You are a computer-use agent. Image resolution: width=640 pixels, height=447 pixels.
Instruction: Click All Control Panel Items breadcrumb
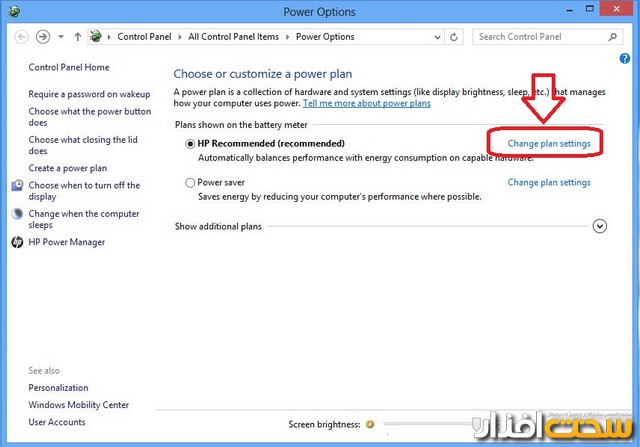(233, 37)
